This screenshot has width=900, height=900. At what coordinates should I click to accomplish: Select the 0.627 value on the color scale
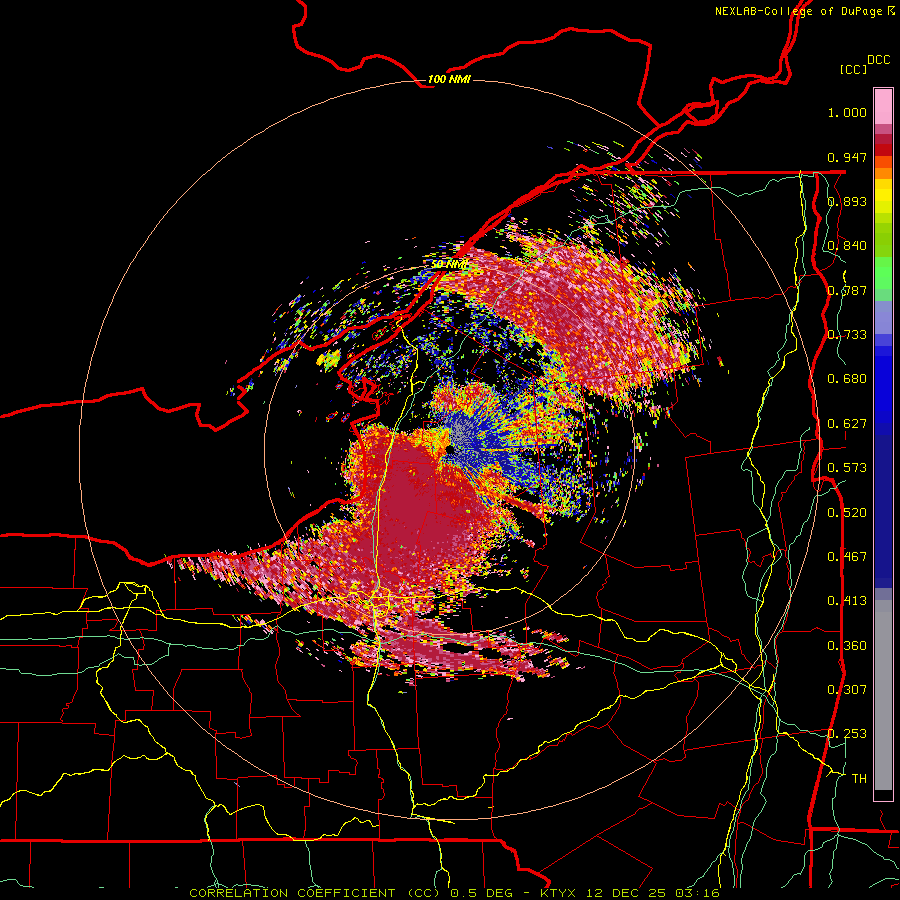(x=847, y=424)
